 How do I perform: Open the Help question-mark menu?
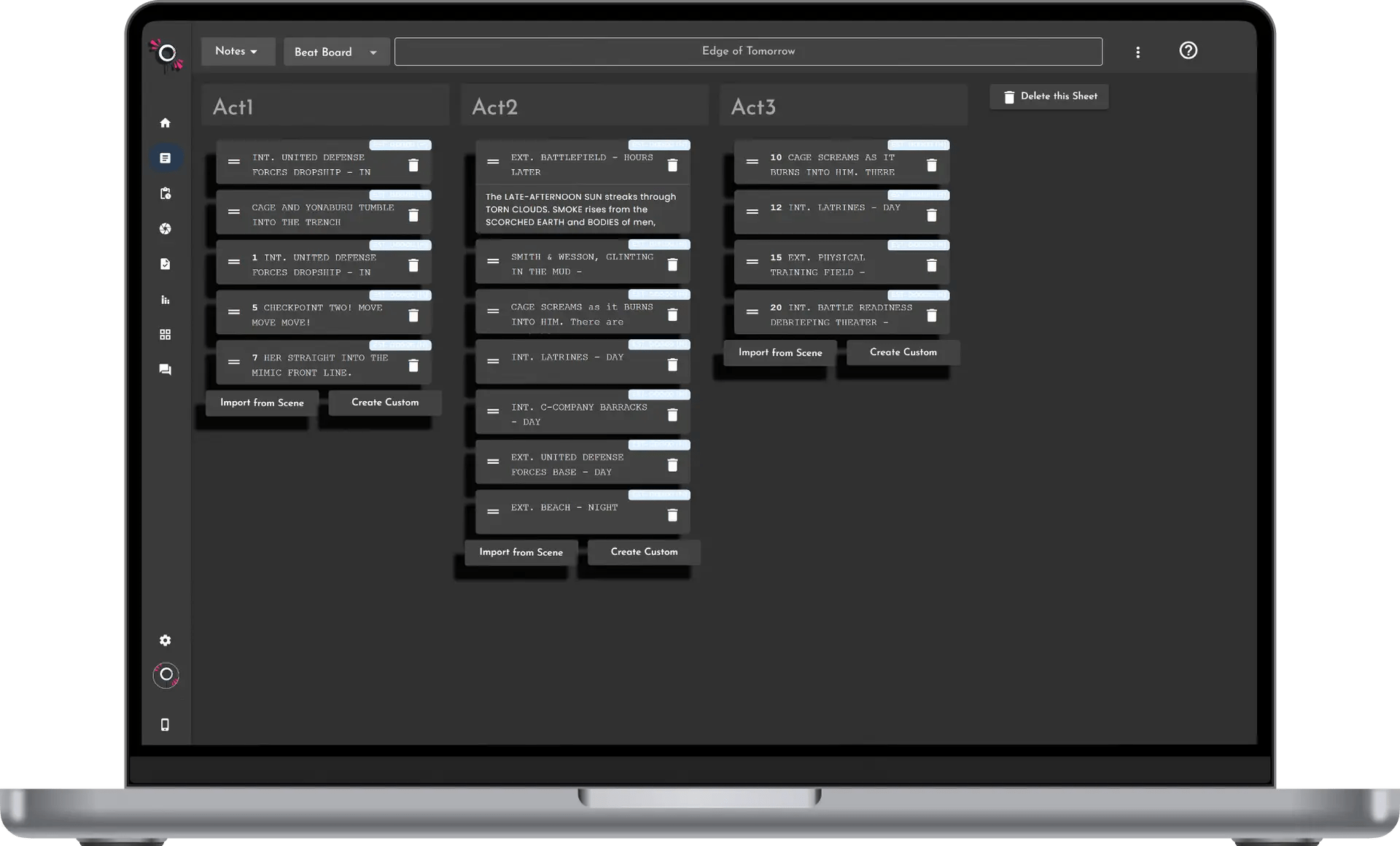1189,50
